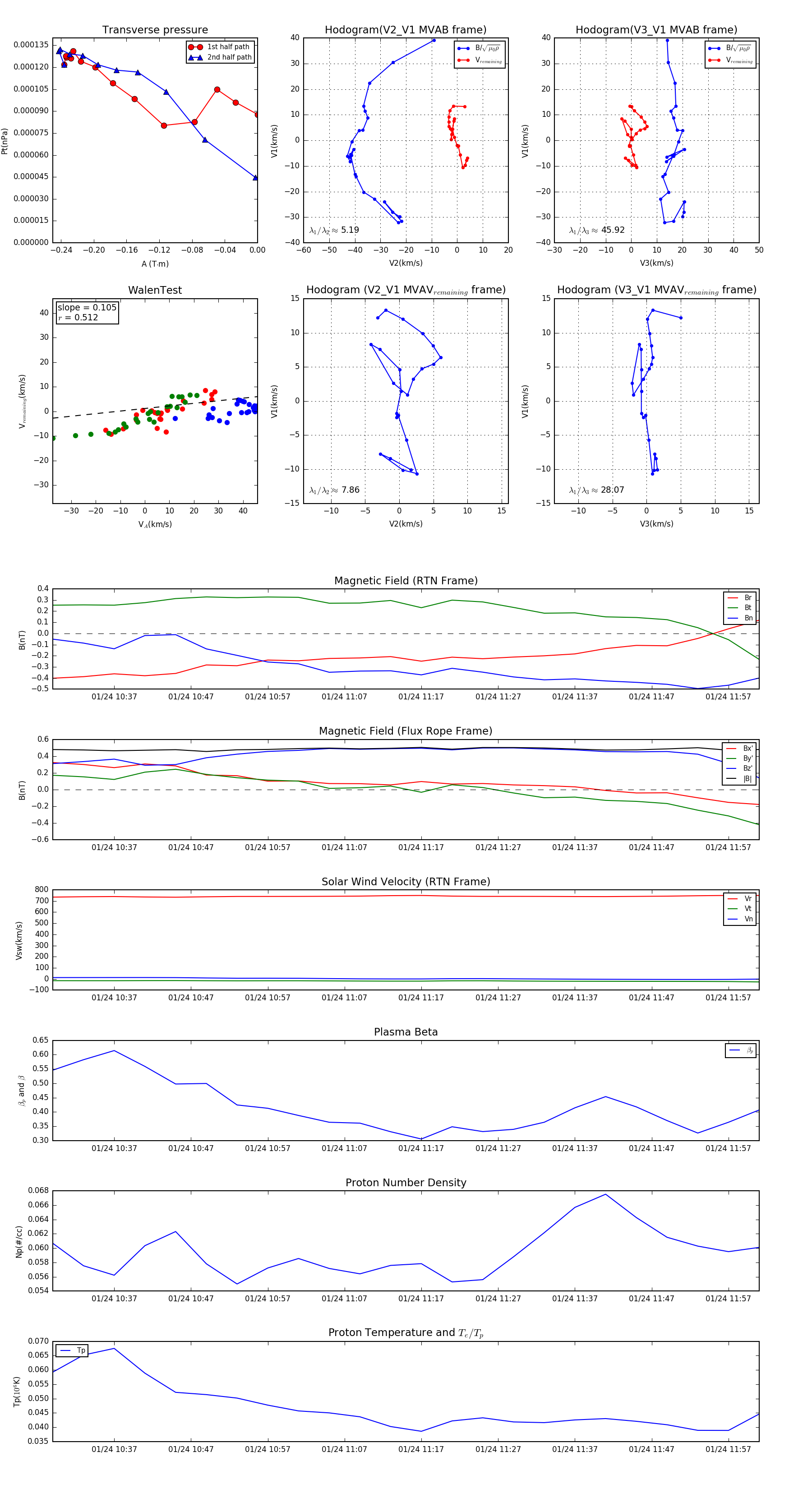Image resolution: width=812 pixels, height=1489 pixels.
Task: Click 'Magnetic Field (RTN Frame)' title
Action: 406,580
